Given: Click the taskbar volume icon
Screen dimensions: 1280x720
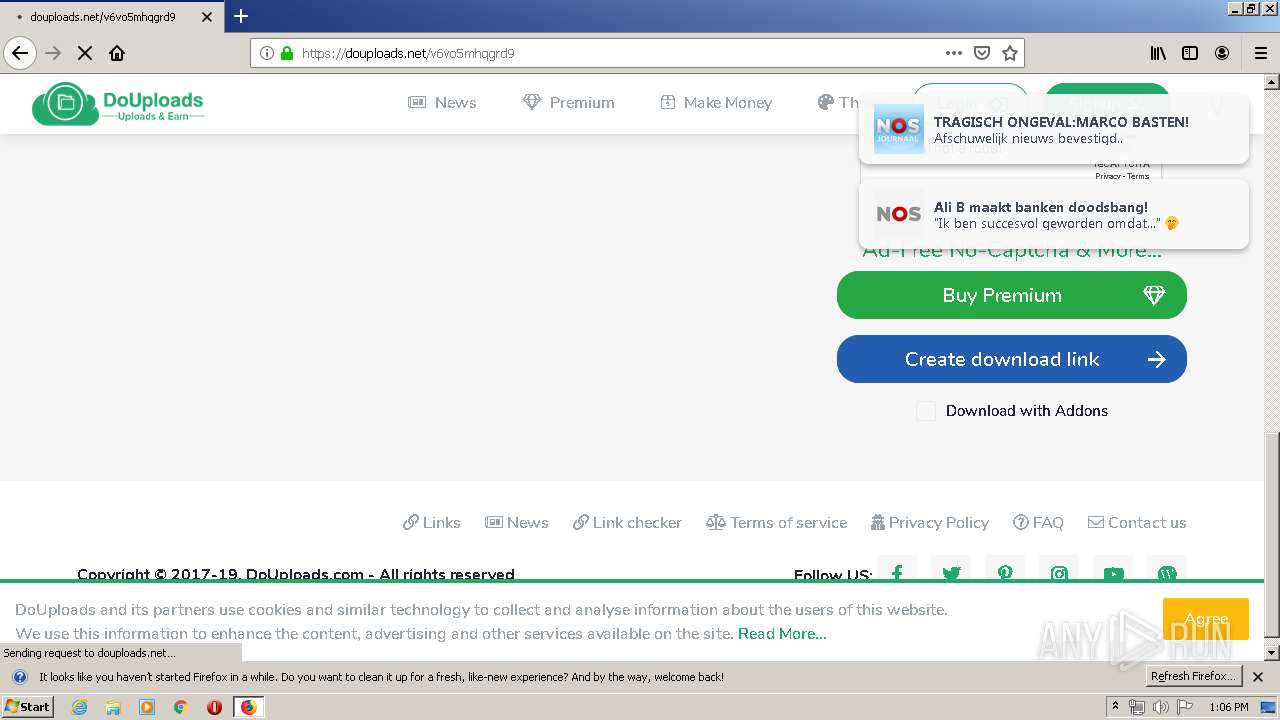Looking at the screenshot, I should (x=1160, y=707).
